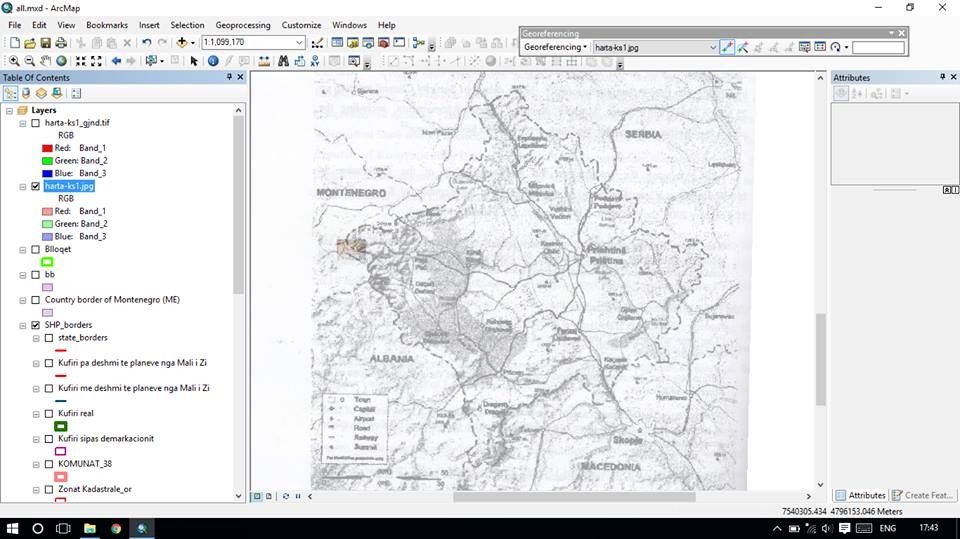Open the Find binoculars tool
Screen dimensions: 960x539
click(x=283, y=61)
